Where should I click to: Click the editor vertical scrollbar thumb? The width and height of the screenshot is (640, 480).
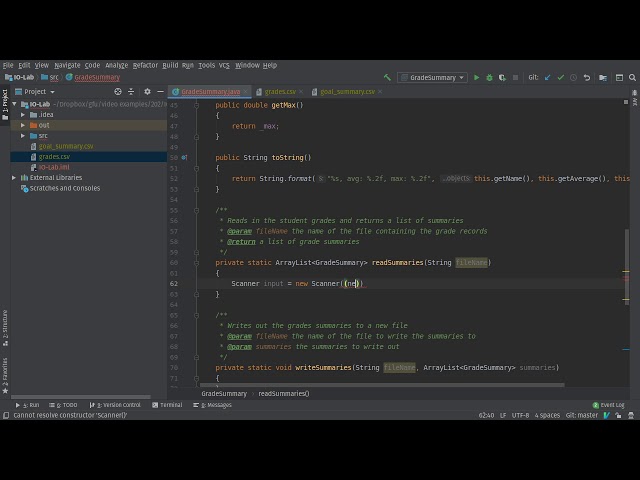point(627,266)
